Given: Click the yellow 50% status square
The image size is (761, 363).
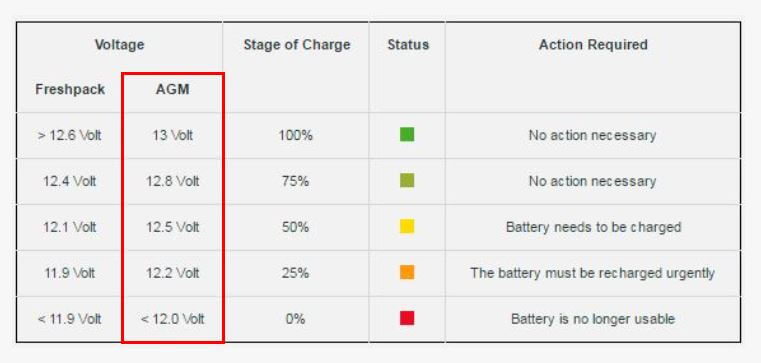Looking at the screenshot, I should pos(407,227).
